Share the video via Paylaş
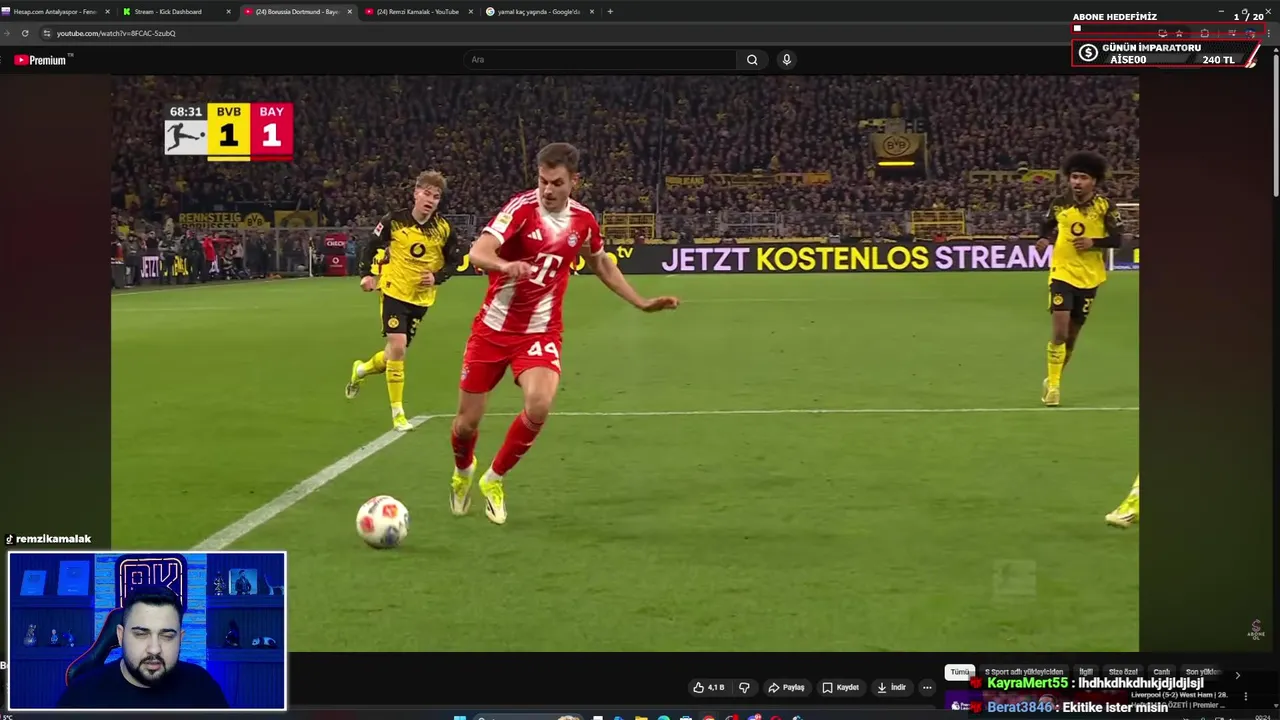The width and height of the screenshot is (1280, 720). point(786,688)
